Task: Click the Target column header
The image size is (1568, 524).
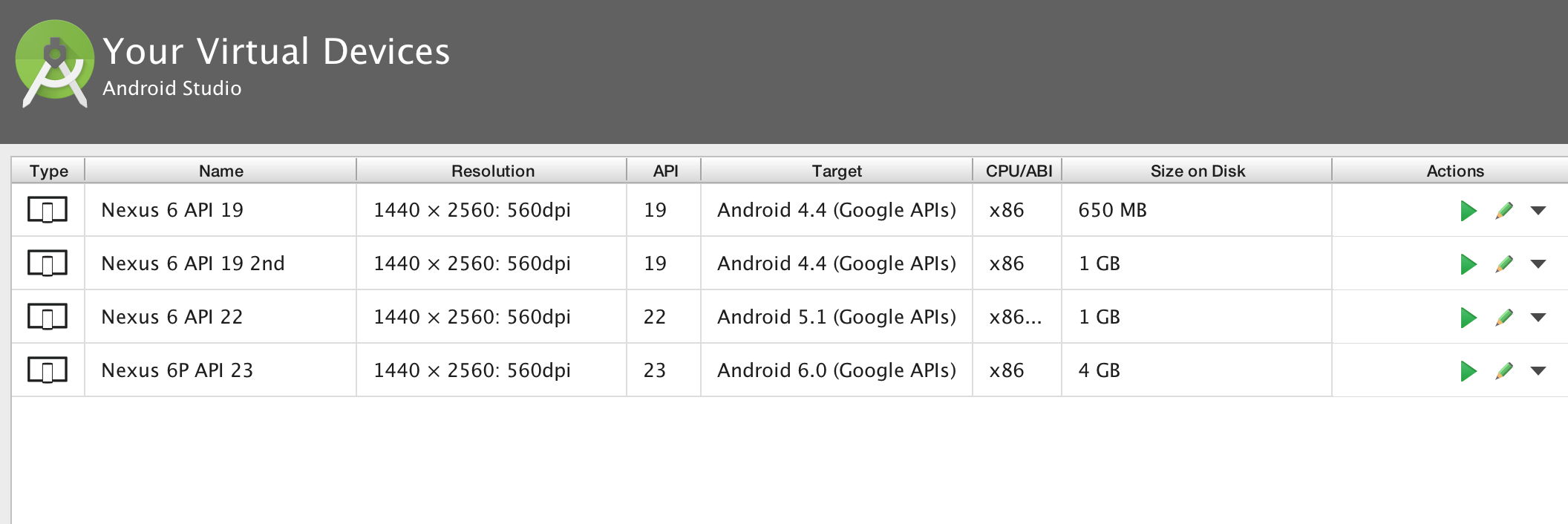Action: (837, 171)
